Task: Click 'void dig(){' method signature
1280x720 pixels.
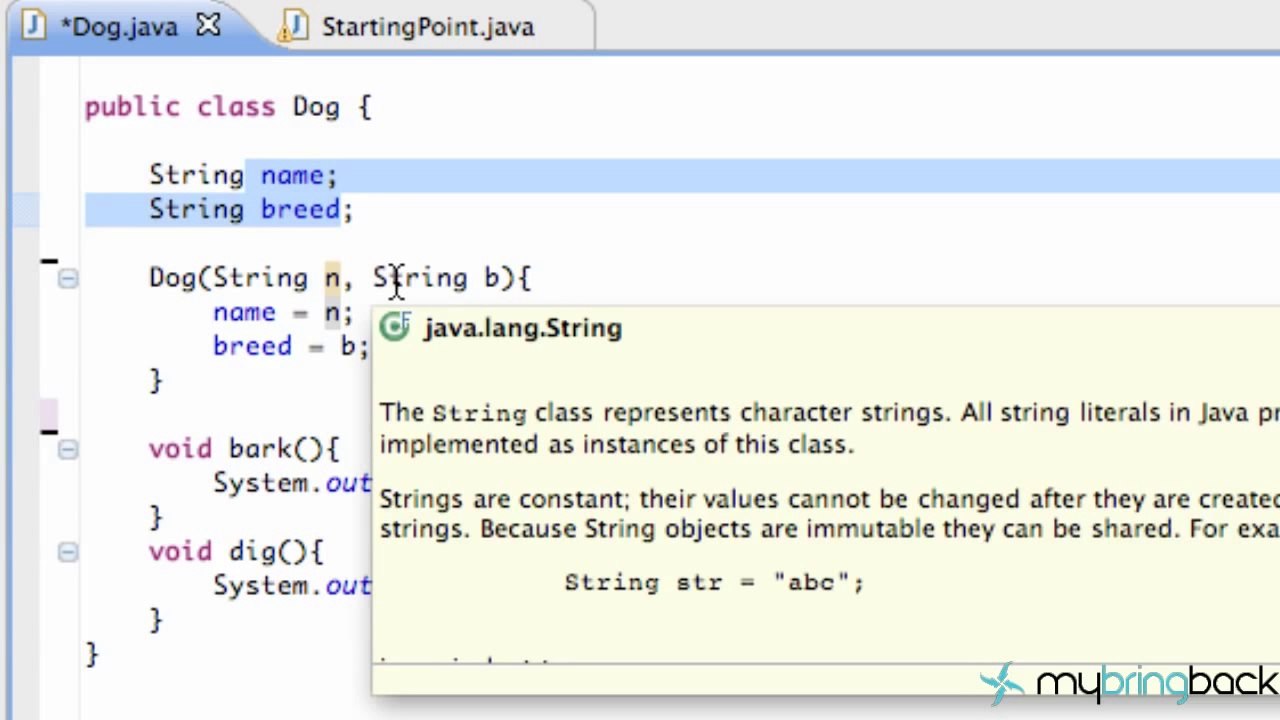Action: point(237,551)
